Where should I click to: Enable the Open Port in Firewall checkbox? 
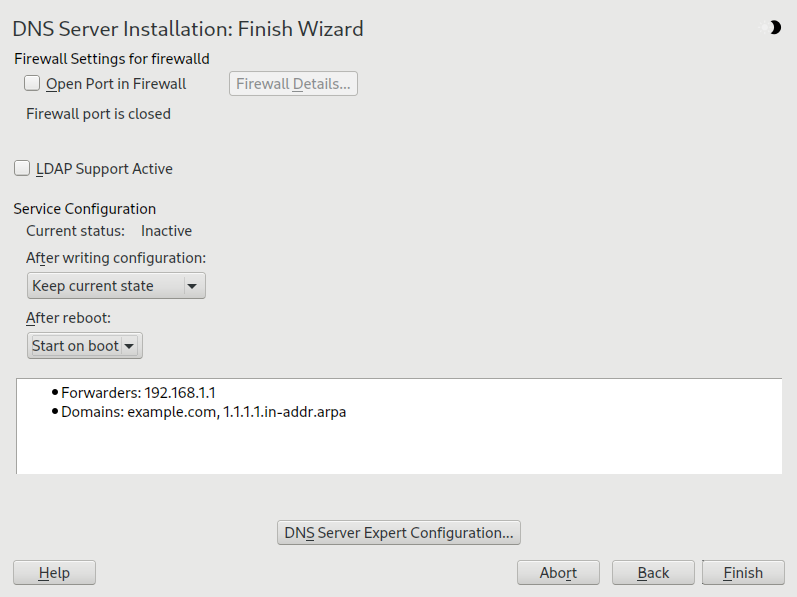coord(33,84)
